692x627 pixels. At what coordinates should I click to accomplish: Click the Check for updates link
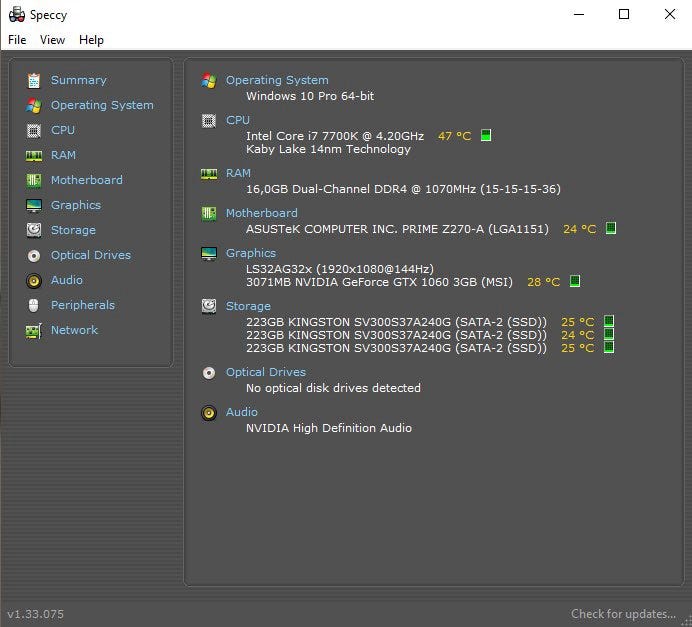click(625, 613)
